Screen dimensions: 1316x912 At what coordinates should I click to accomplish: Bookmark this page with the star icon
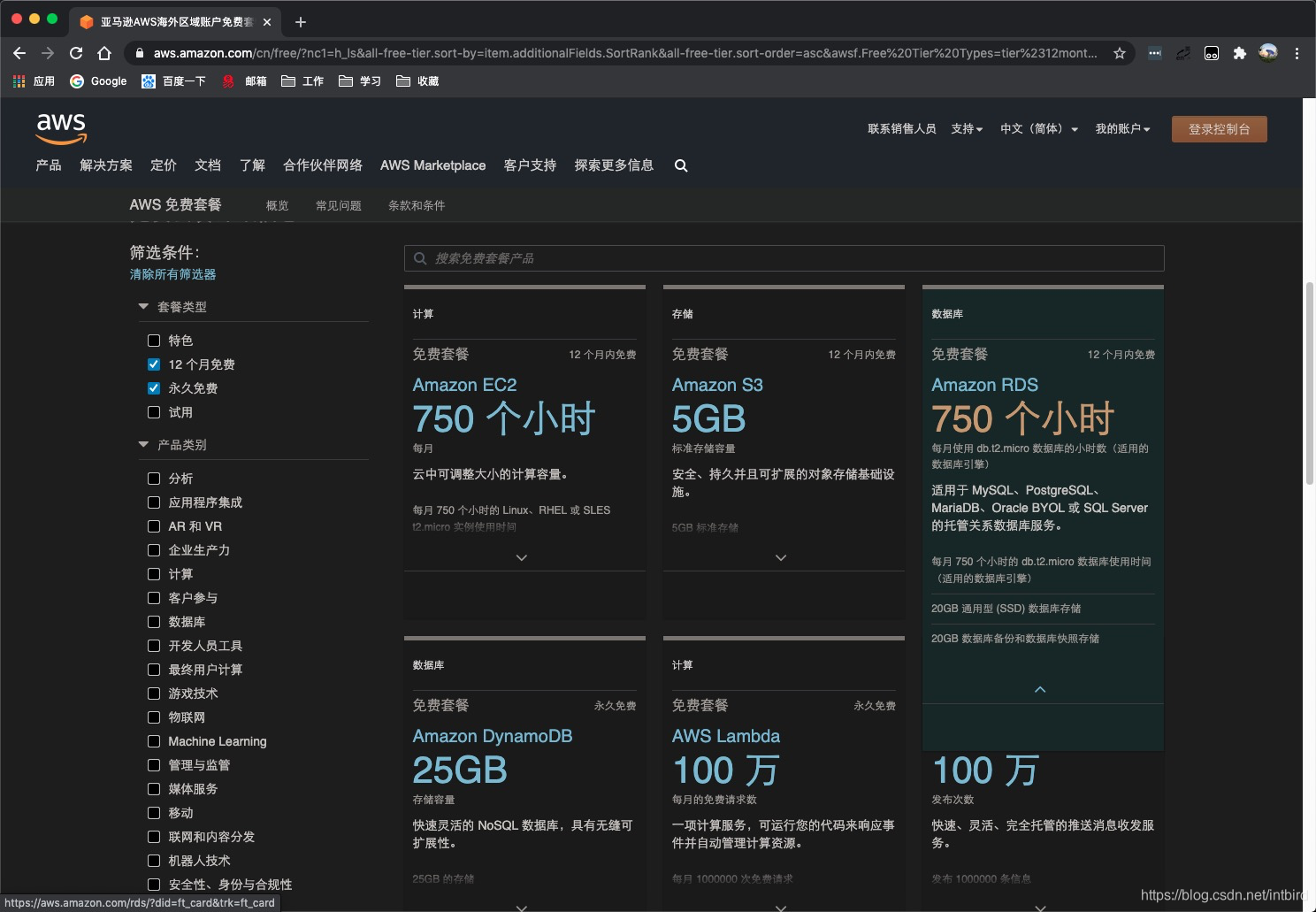pyautogui.click(x=1120, y=53)
